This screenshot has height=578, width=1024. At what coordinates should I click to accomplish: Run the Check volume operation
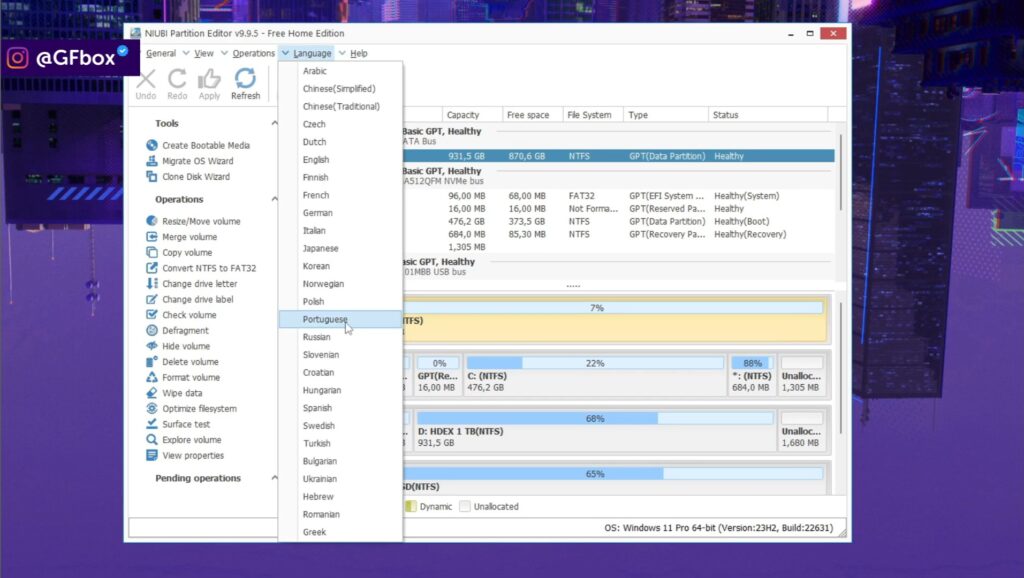pyautogui.click(x=182, y=315)
